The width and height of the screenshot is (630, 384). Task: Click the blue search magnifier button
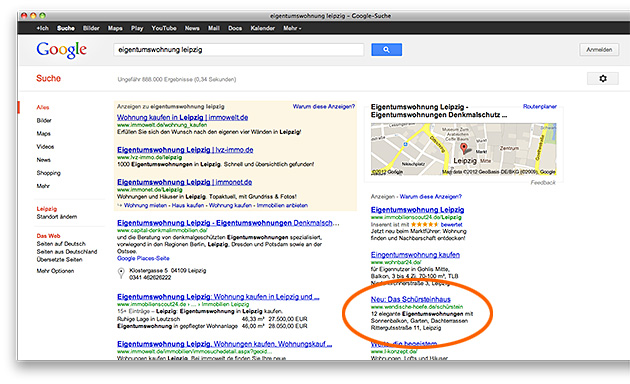tap(386, 49)
